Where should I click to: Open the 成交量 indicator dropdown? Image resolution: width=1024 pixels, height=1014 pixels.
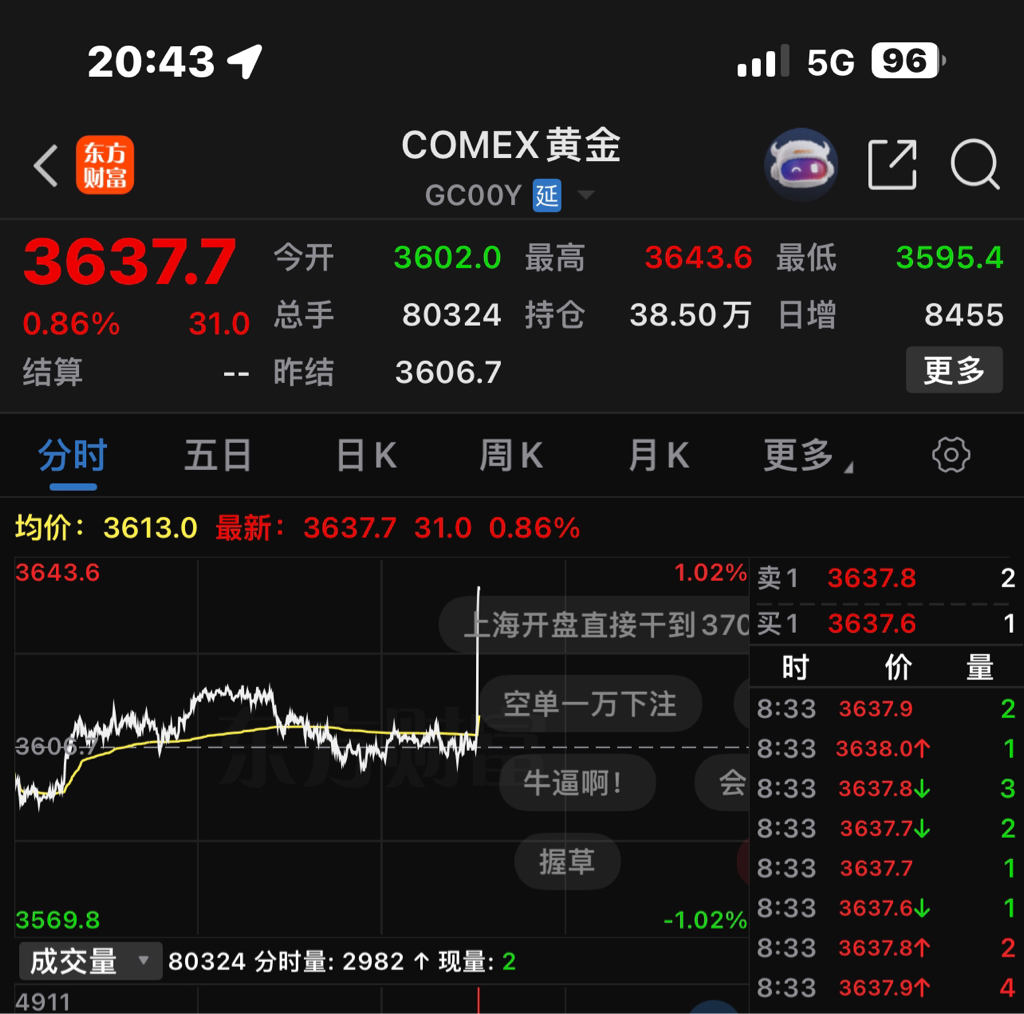pyautogui.click(x=91, y=961)
